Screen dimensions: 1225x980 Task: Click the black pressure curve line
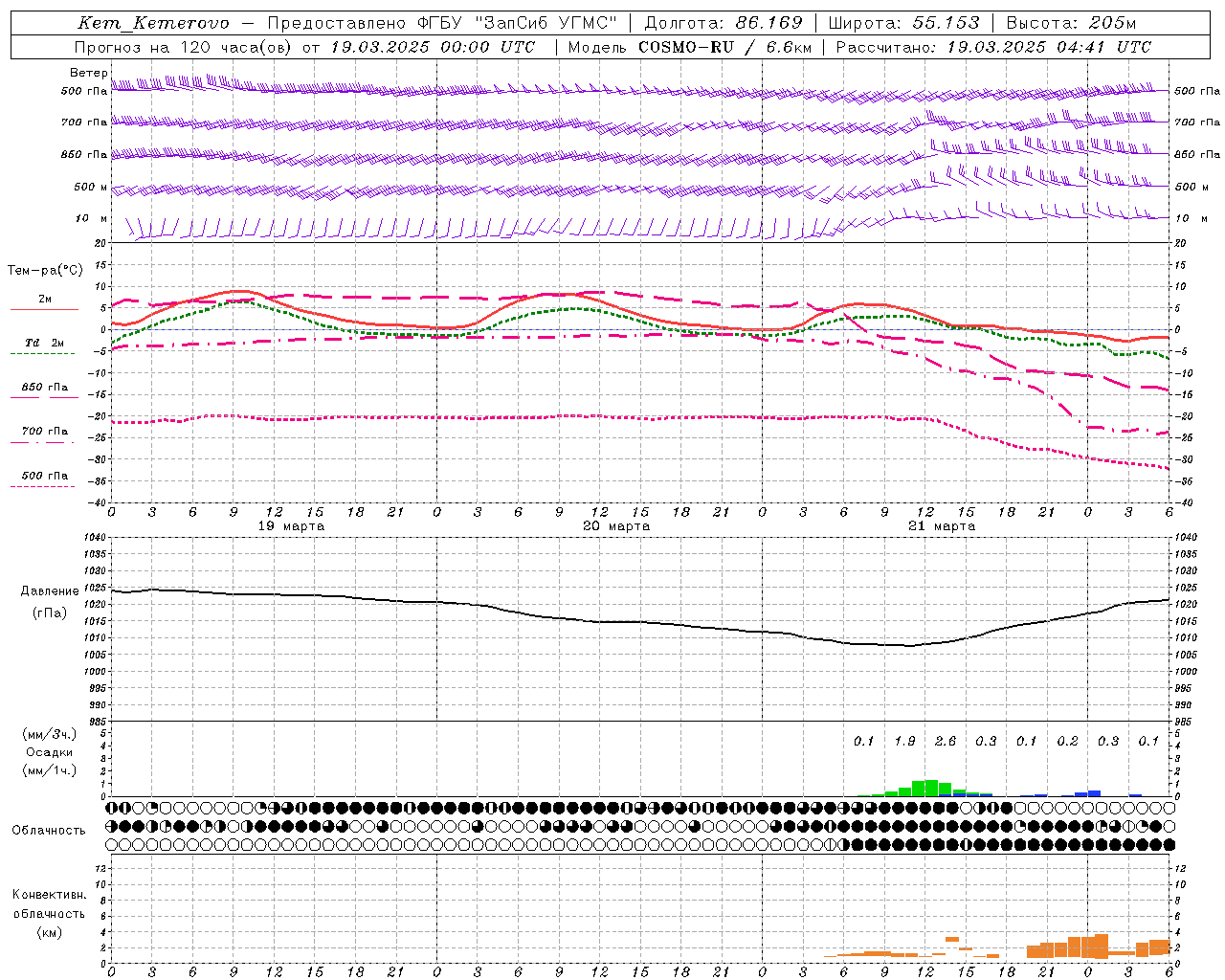(640, 622)
